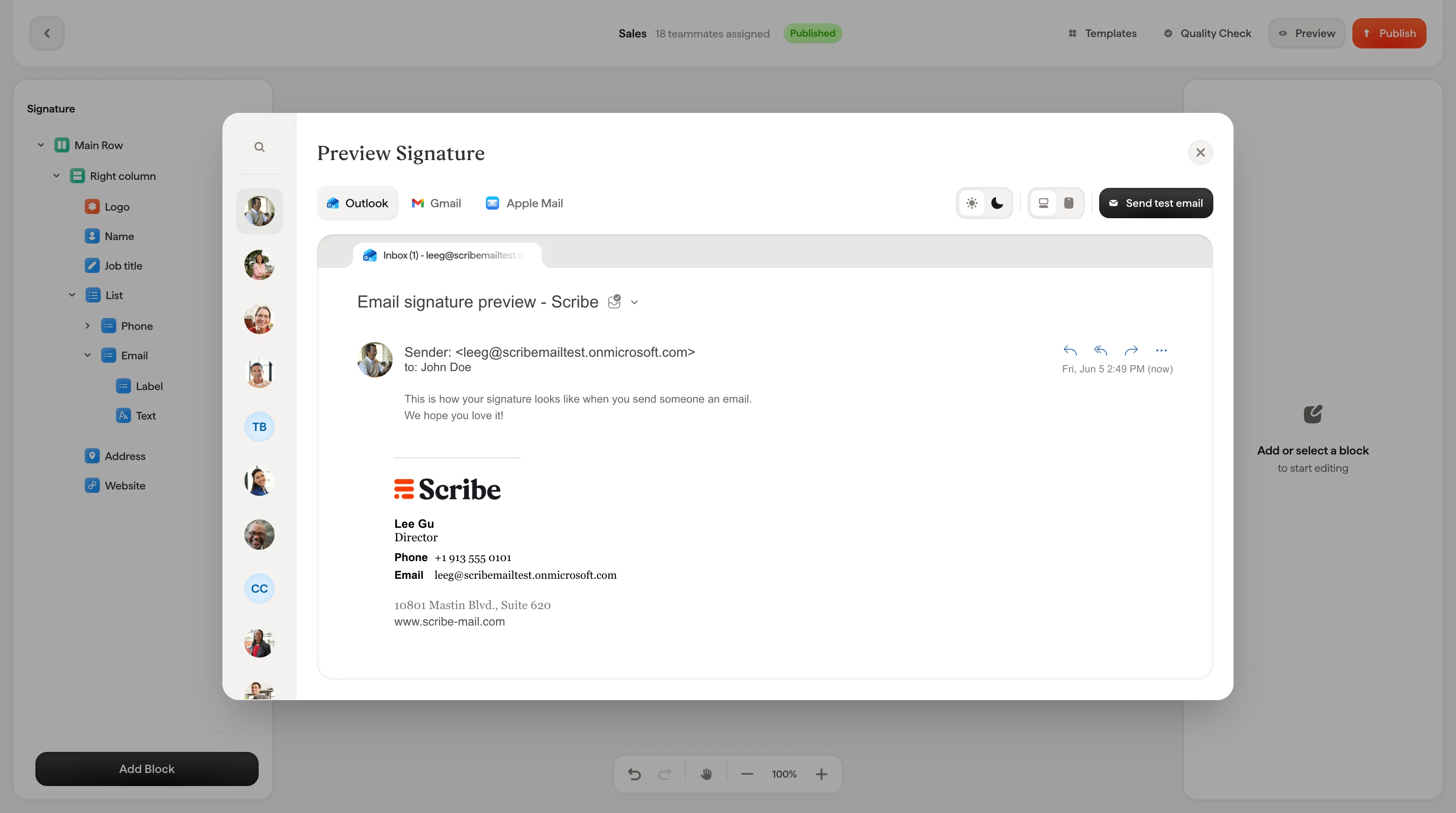Click the Preview button in the top bar
This screenshot has width=1456, height=813.
coord(1307,33)
